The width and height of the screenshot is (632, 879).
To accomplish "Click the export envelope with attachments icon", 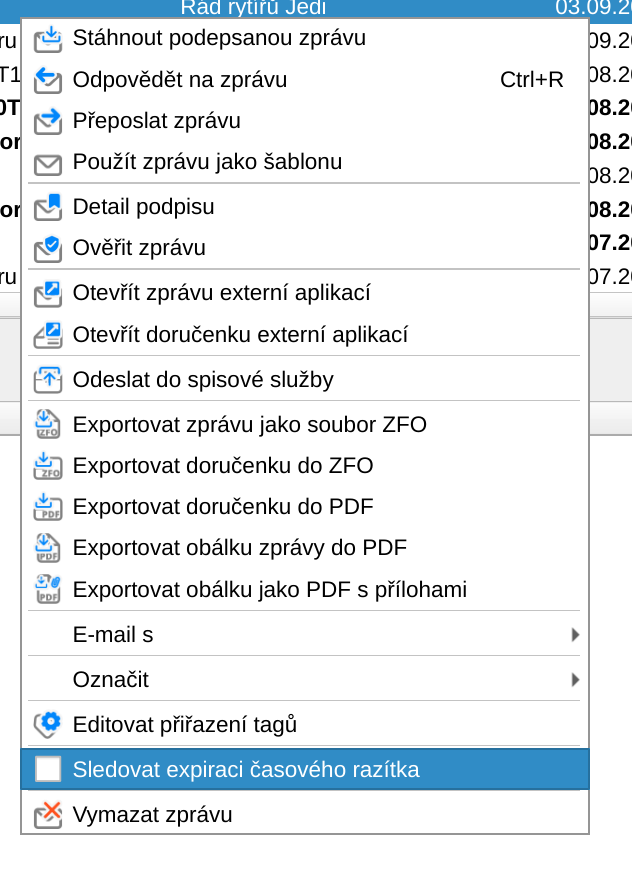I will point(47,589).
